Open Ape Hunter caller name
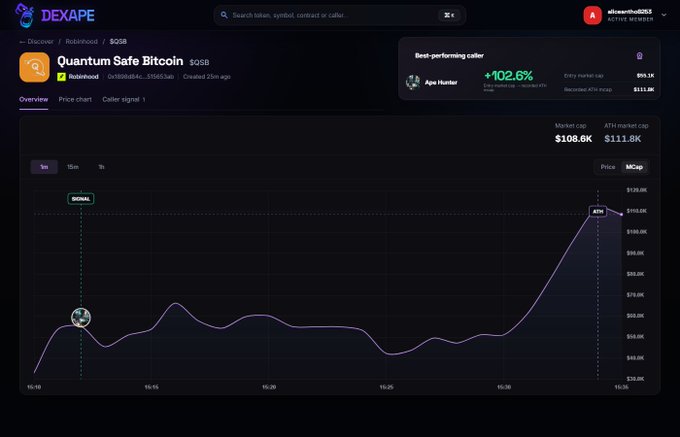The height and width of the screenshot is (437, 680). point(441,82)
